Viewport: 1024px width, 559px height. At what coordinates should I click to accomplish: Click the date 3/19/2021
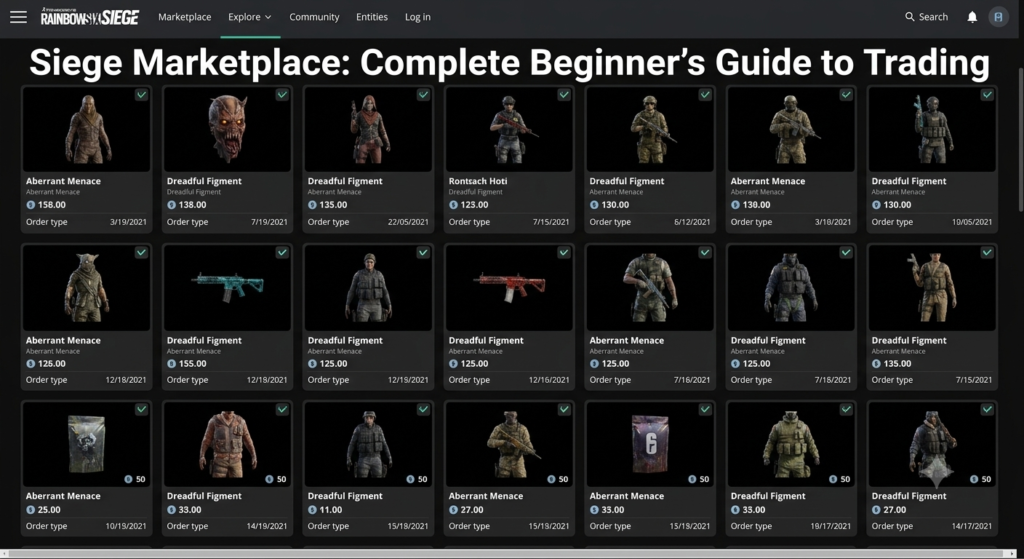(128, 222)
